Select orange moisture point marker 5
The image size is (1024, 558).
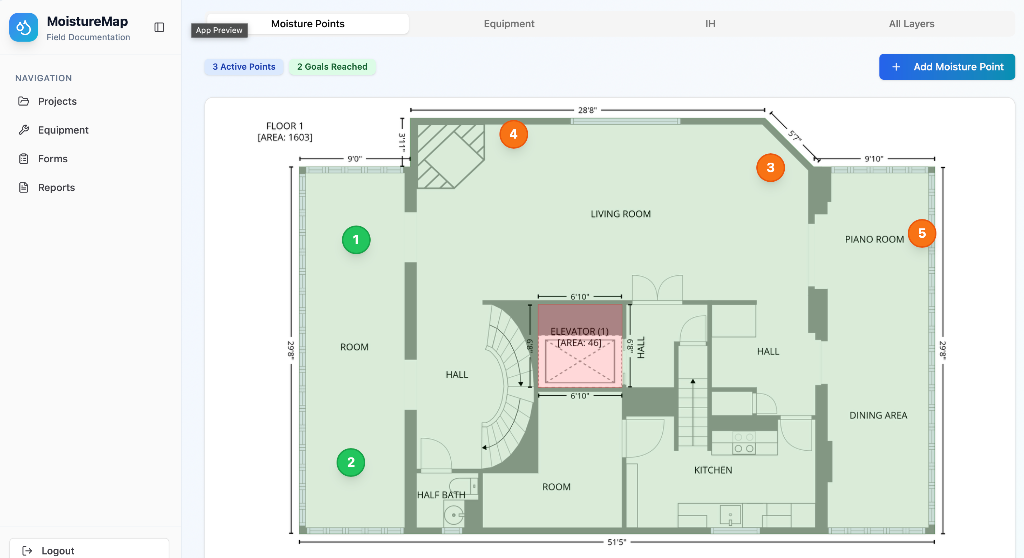click(x=922, y=233)
